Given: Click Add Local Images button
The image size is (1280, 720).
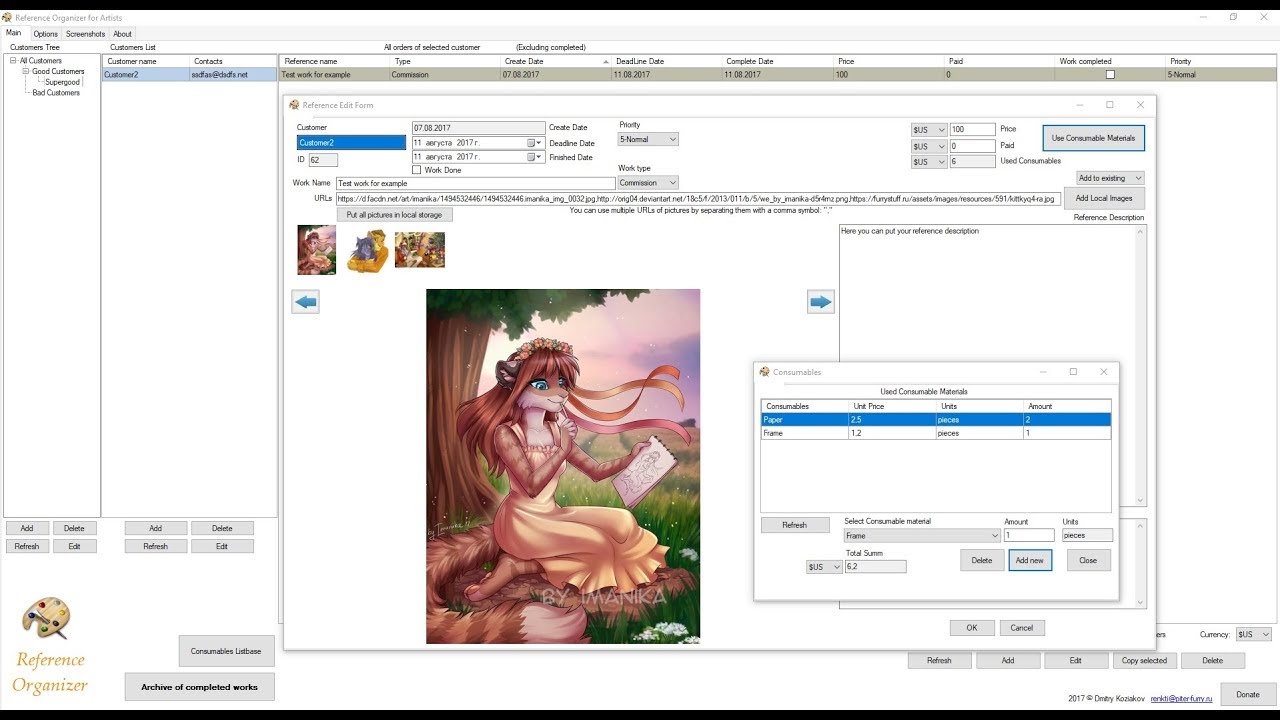Looking at the screenshot, I should coord(1104,198).
